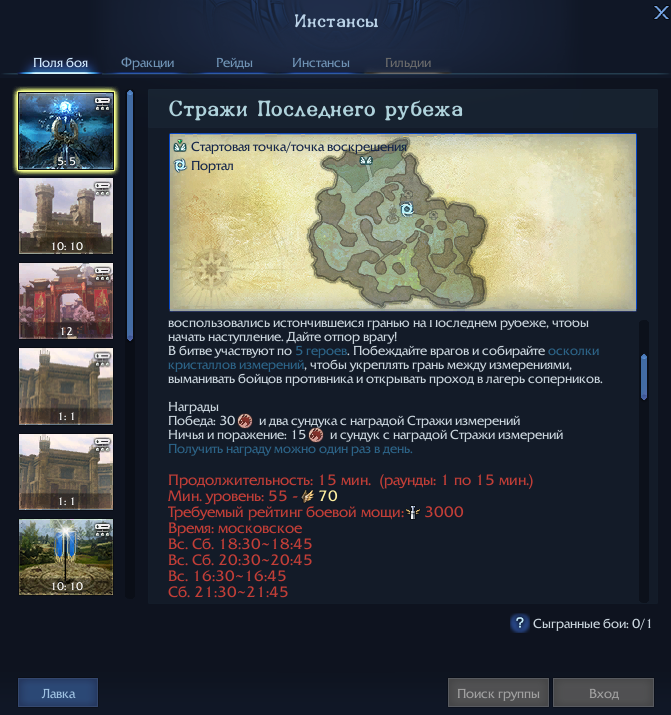Click the Поиск группы button
The width and height of the screenshot is (671, 715).
click(x=498, y=693)
